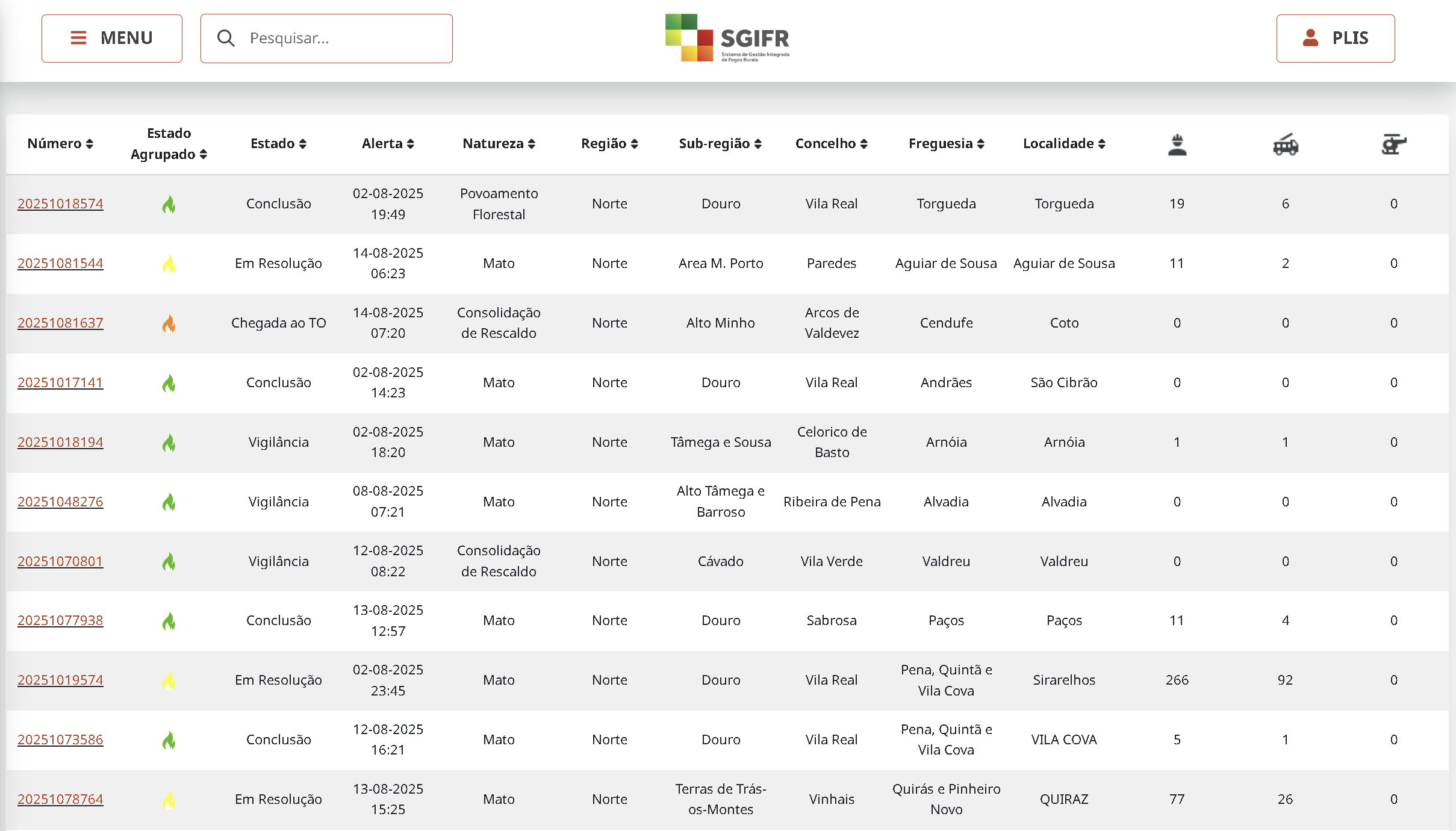This screenshot has width=1456, height=831.
Task: Select alert date '14-08-2025 07:20'
Action: pyautogui.click(x=388, y=323)
